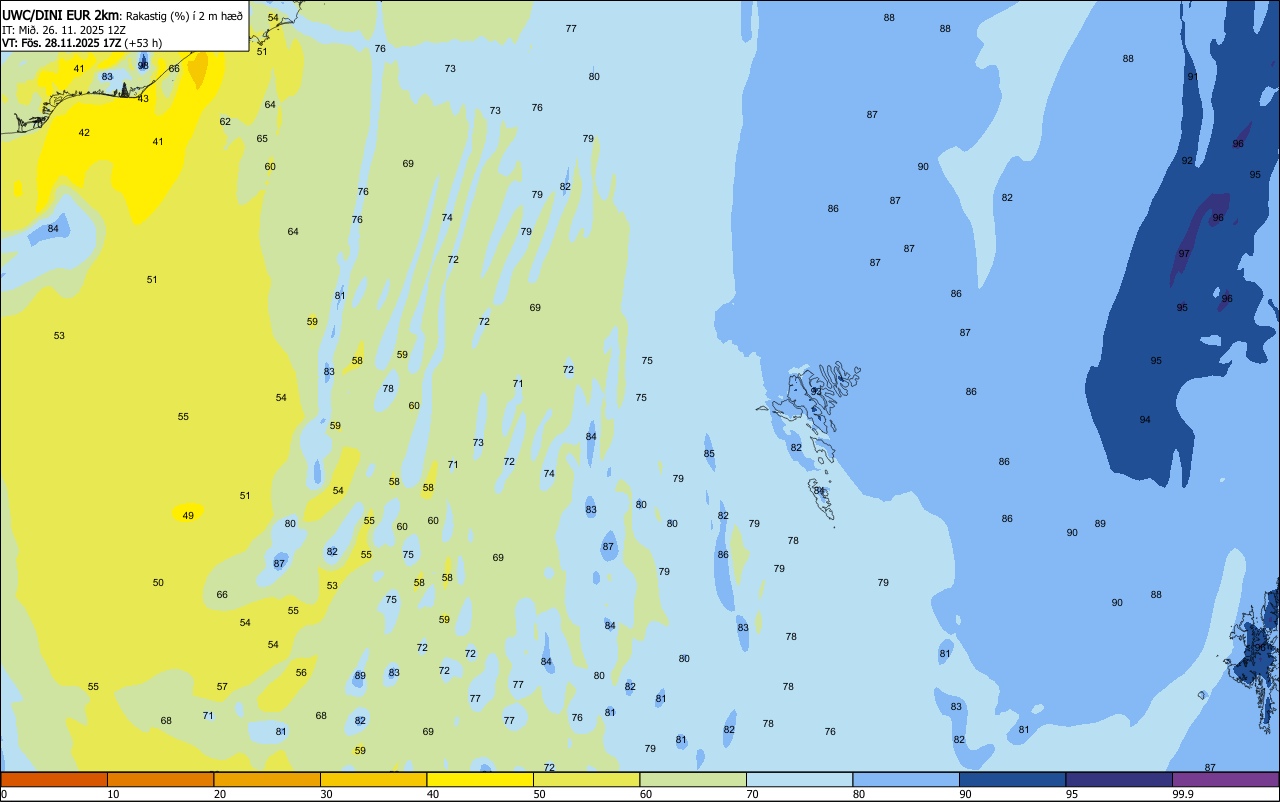This screenshot has width=1280, height=802.
Task: Click the humidity value 97 on map
Action: (x=1184, y=254)
